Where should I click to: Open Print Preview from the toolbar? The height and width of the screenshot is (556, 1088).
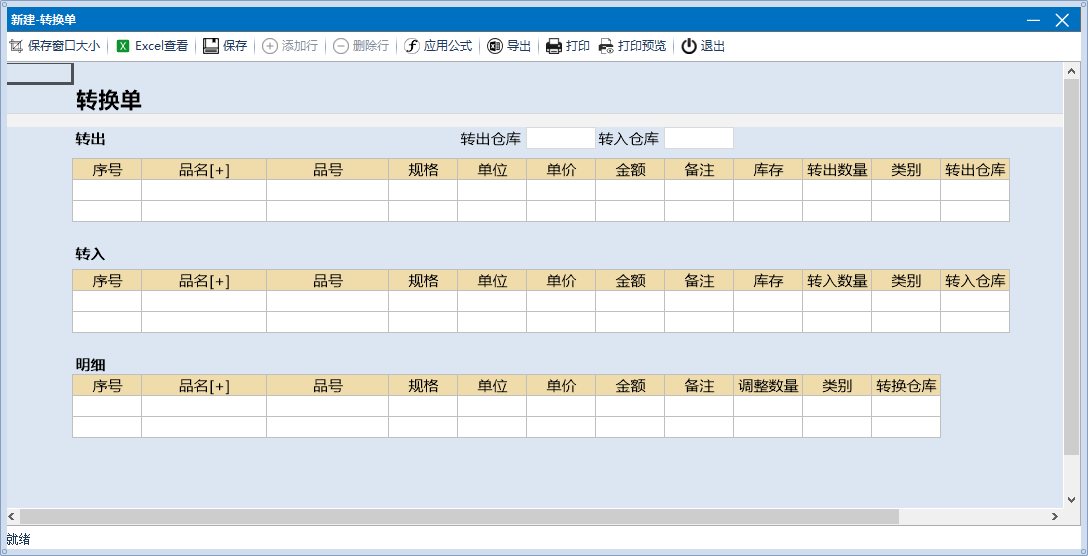click(606, 46)
